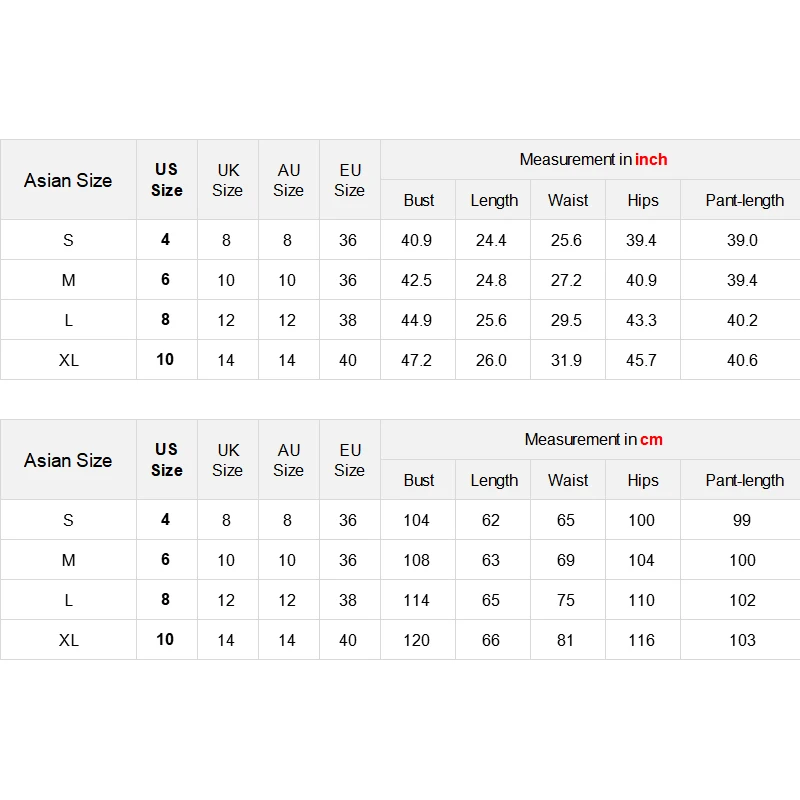Click the "Bust" header in the cm table
This screenshot has width=800, height=800.
[x=419, y=480]
